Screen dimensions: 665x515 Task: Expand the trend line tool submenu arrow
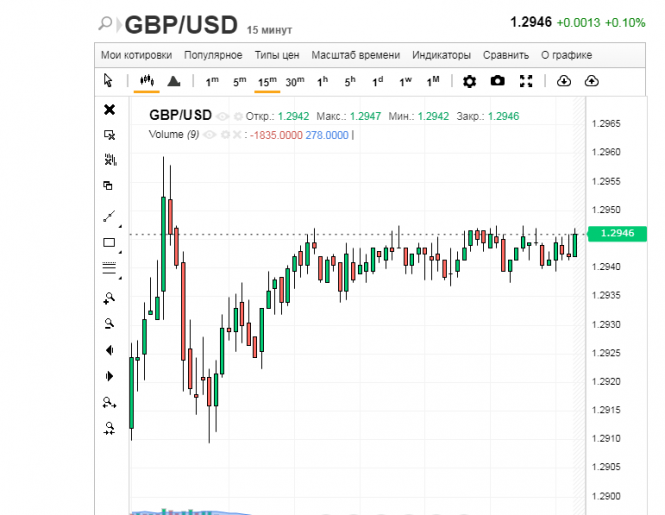click(x=120, y=227)
